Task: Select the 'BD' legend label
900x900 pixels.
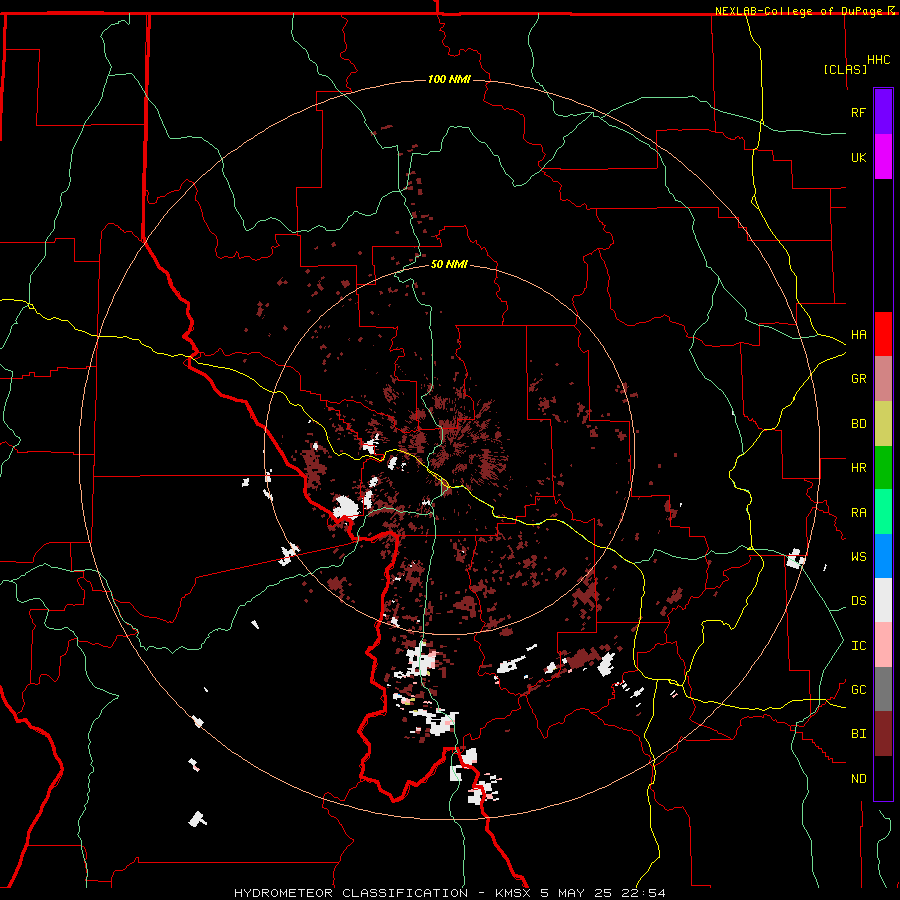Action: click(x=858, y=424)
